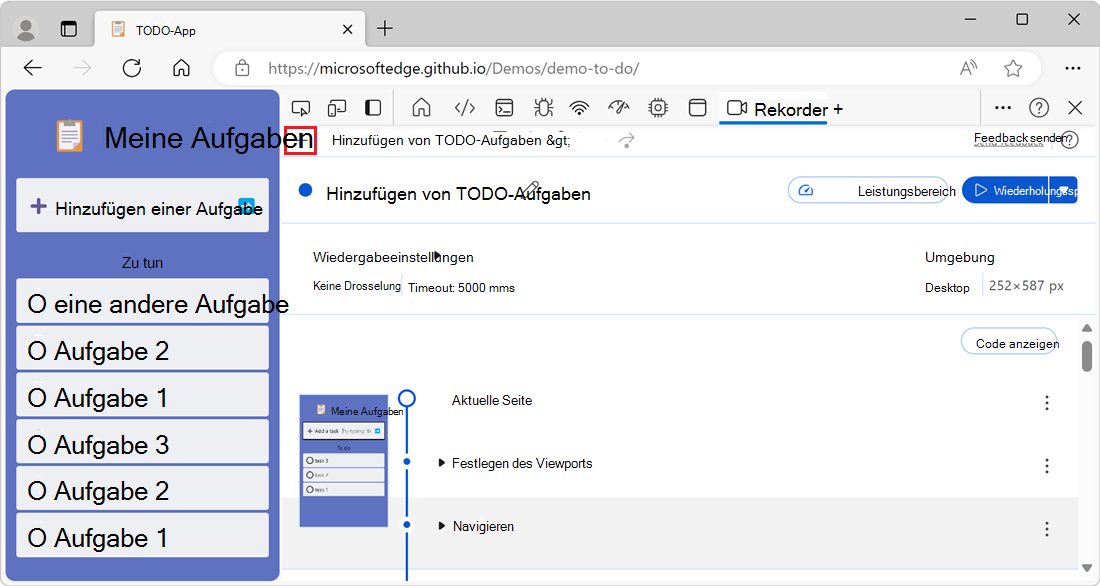The width and height of the screenshot is (1100, 586).
Task: Open the Console panel icon
Action: click(504, 107)
